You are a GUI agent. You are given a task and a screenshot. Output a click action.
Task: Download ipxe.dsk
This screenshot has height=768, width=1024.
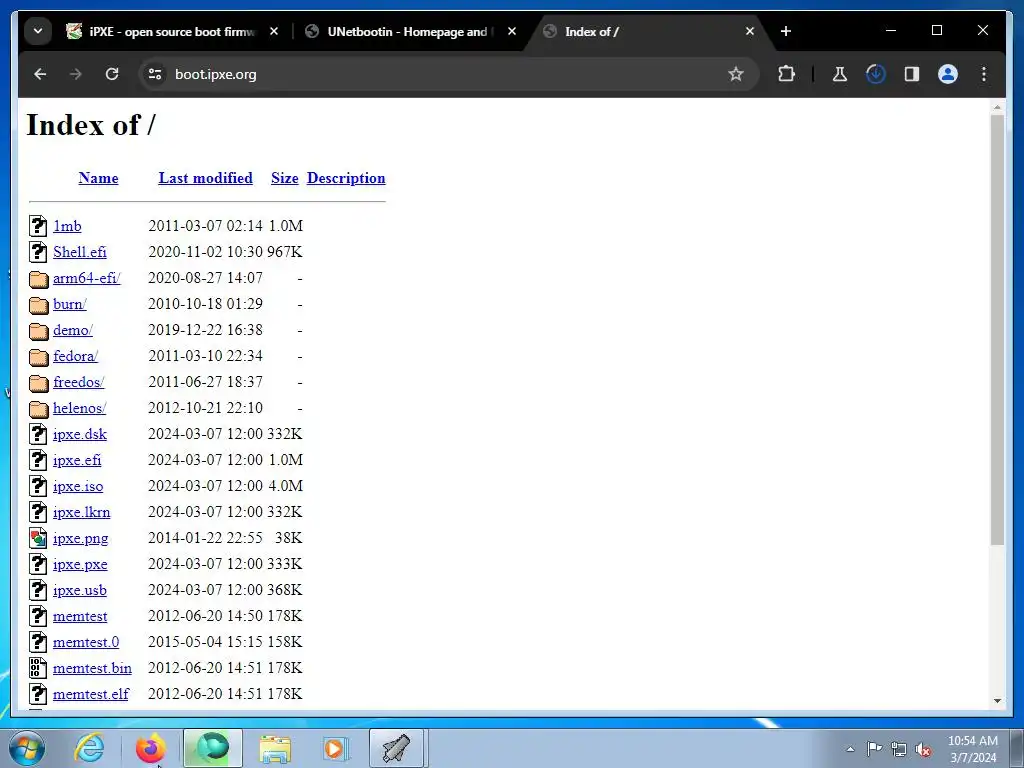tap(80, 434)
